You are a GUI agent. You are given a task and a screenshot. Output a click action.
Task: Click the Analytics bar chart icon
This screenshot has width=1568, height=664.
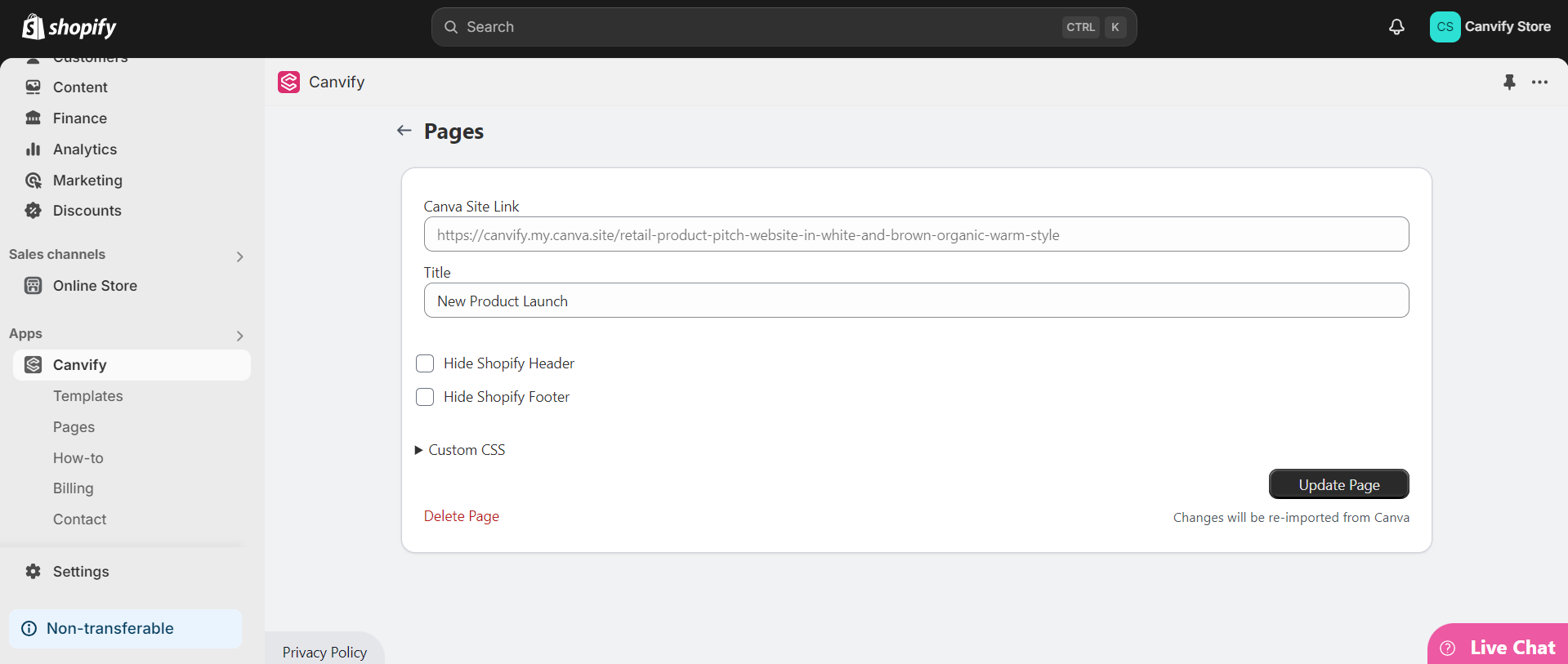pos(33,149)
